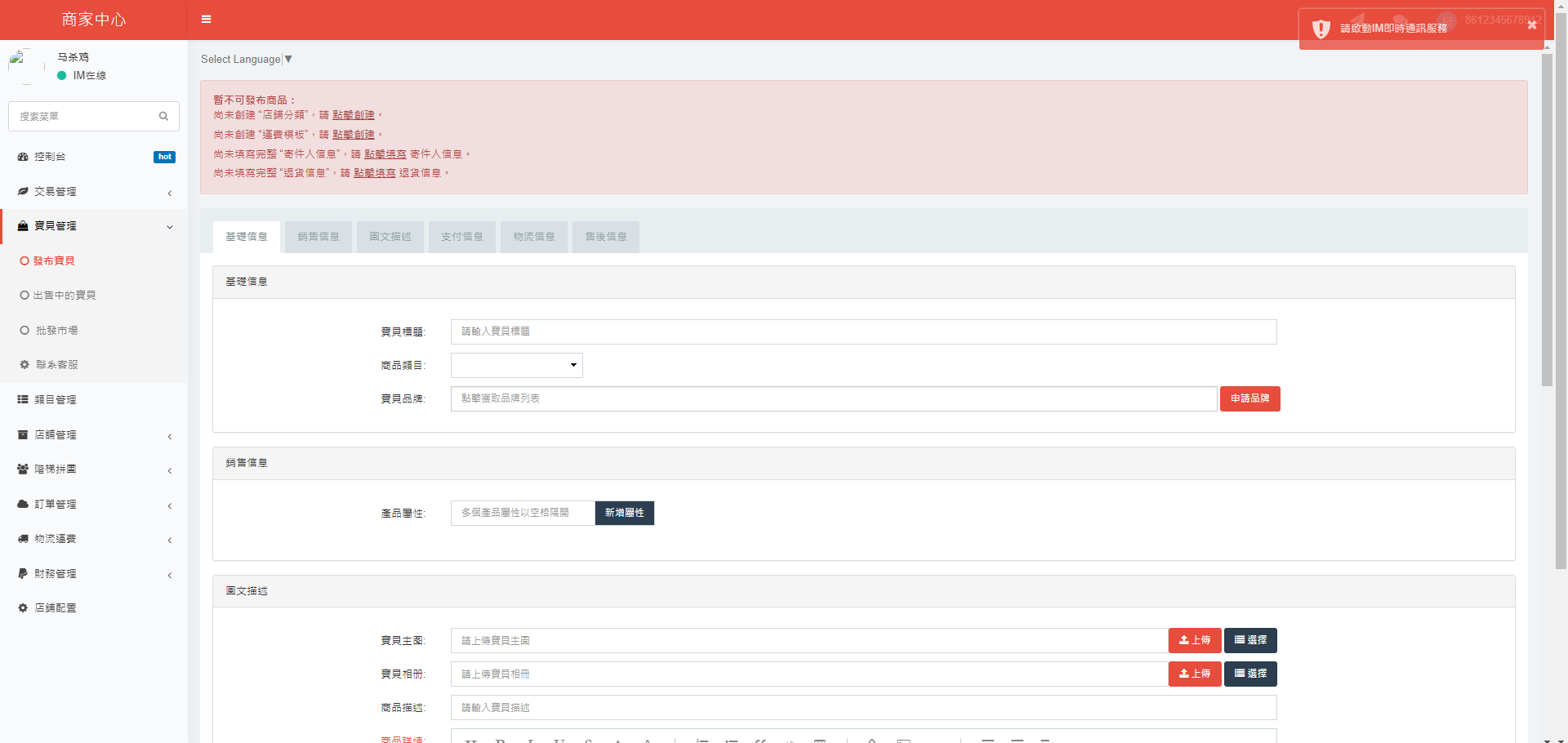Viewport: 1568px width, 743px height.
Task: Close the IM notification popup
Action: pyautogui.click(x=1532, y=25)
